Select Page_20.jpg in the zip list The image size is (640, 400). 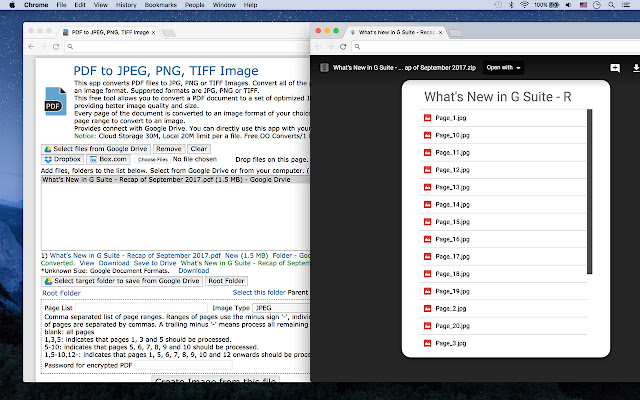tap(503, 326)
